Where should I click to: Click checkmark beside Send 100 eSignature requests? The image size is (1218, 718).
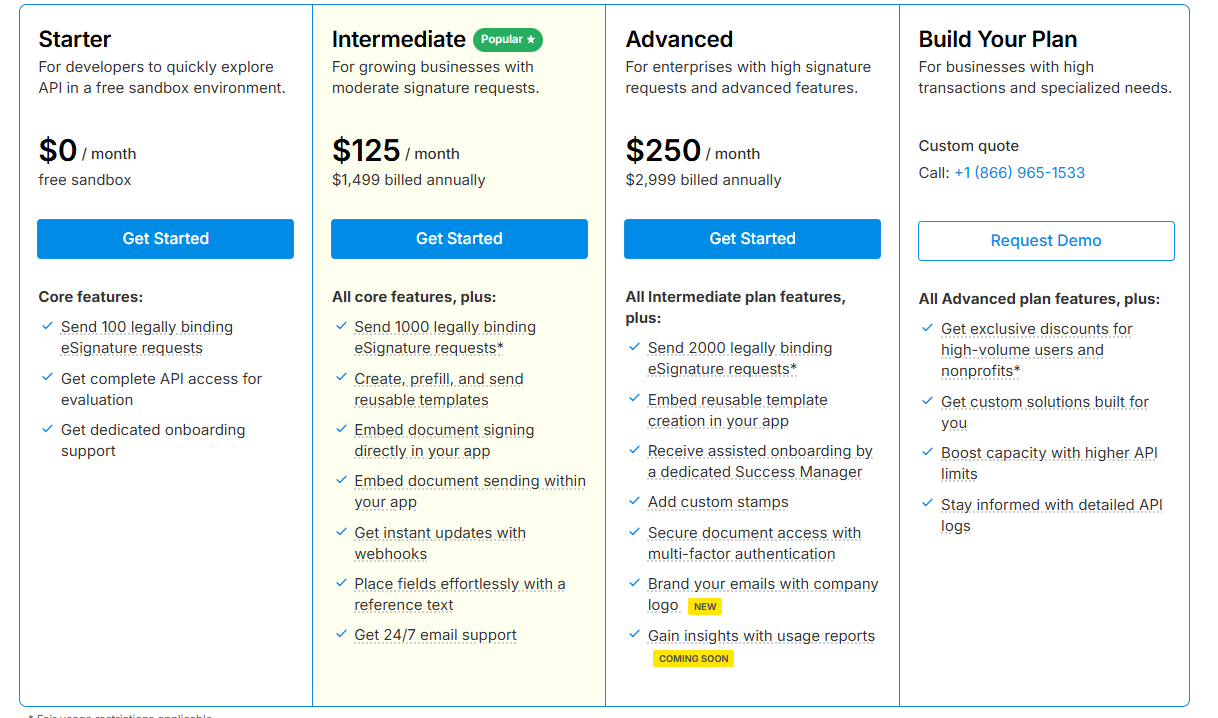[x=48, y=326]
